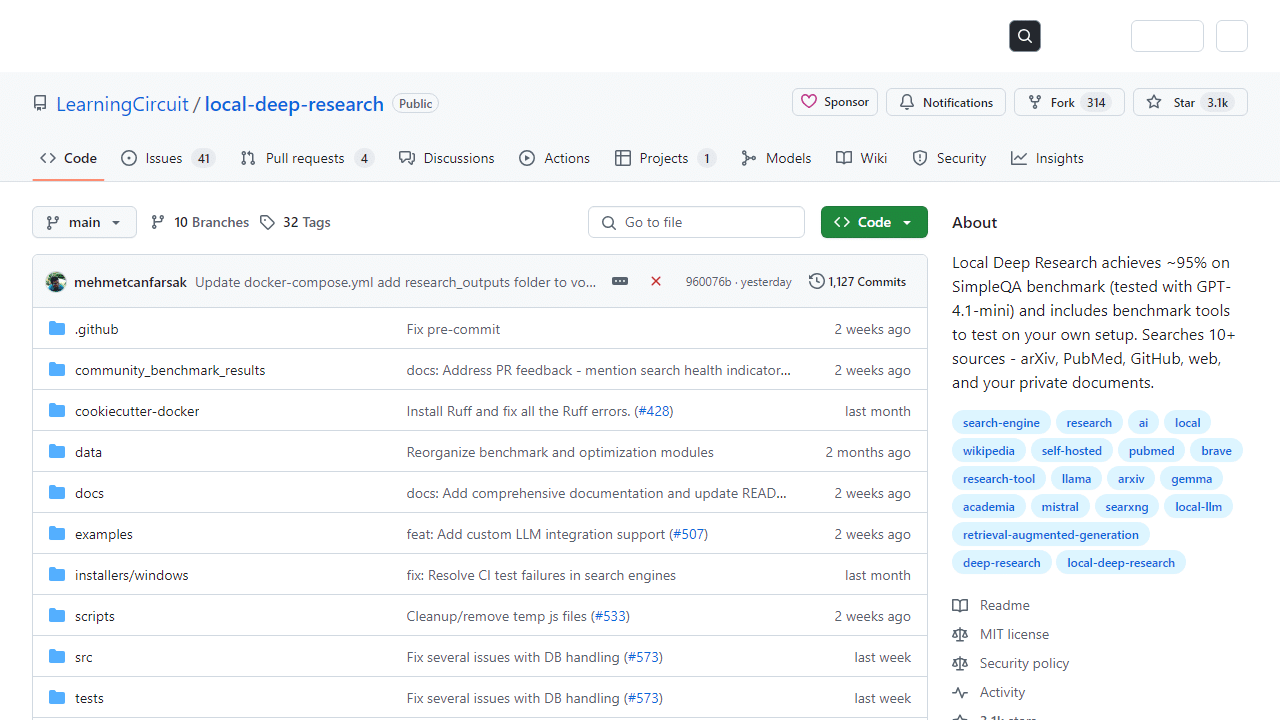The image size is (1280, 720).
Task: Select the self-hosted topic tag
Action: 1072,451
